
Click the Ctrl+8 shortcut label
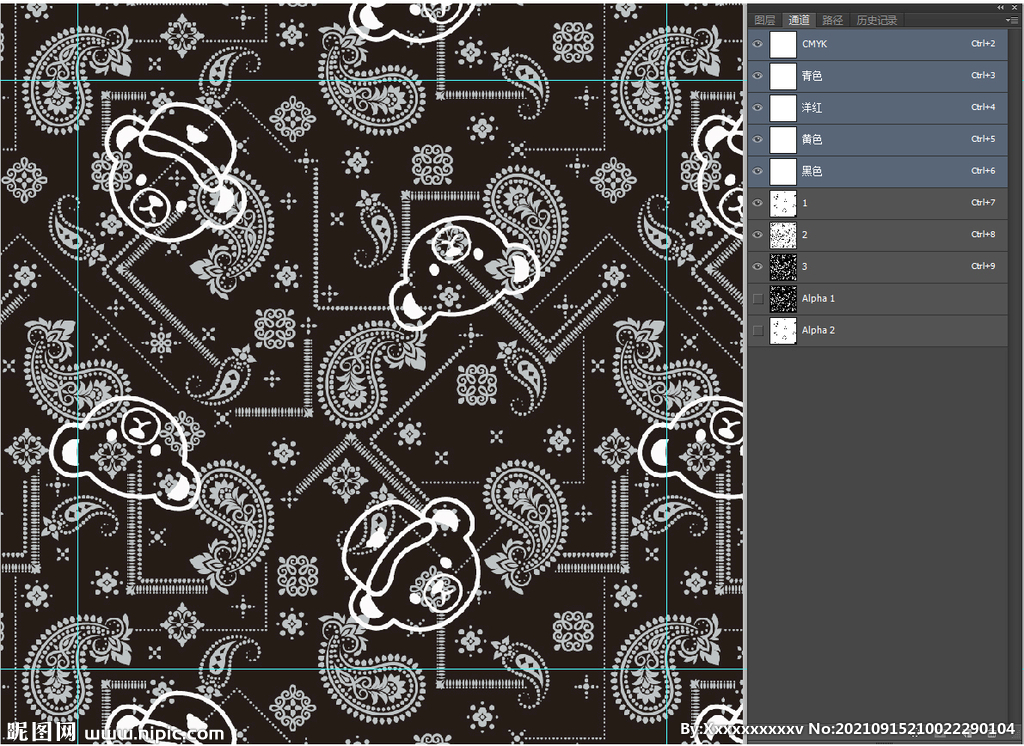click(x=983, y=234)
